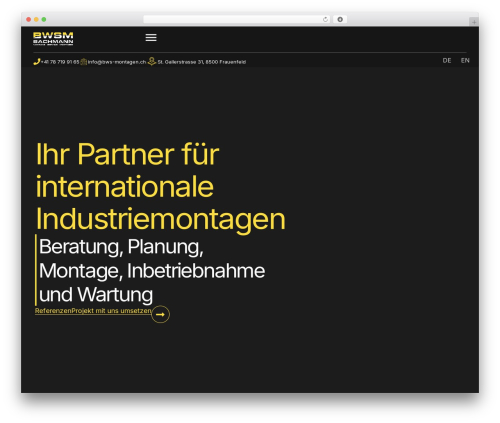Click the circular arrow button

pos(160,314)
